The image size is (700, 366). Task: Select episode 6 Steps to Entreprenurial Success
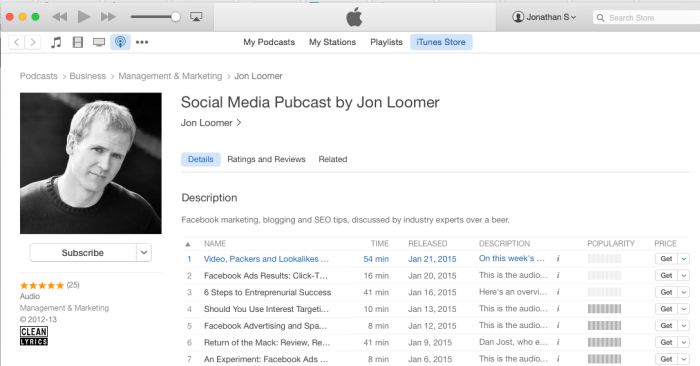pos(267,292)
